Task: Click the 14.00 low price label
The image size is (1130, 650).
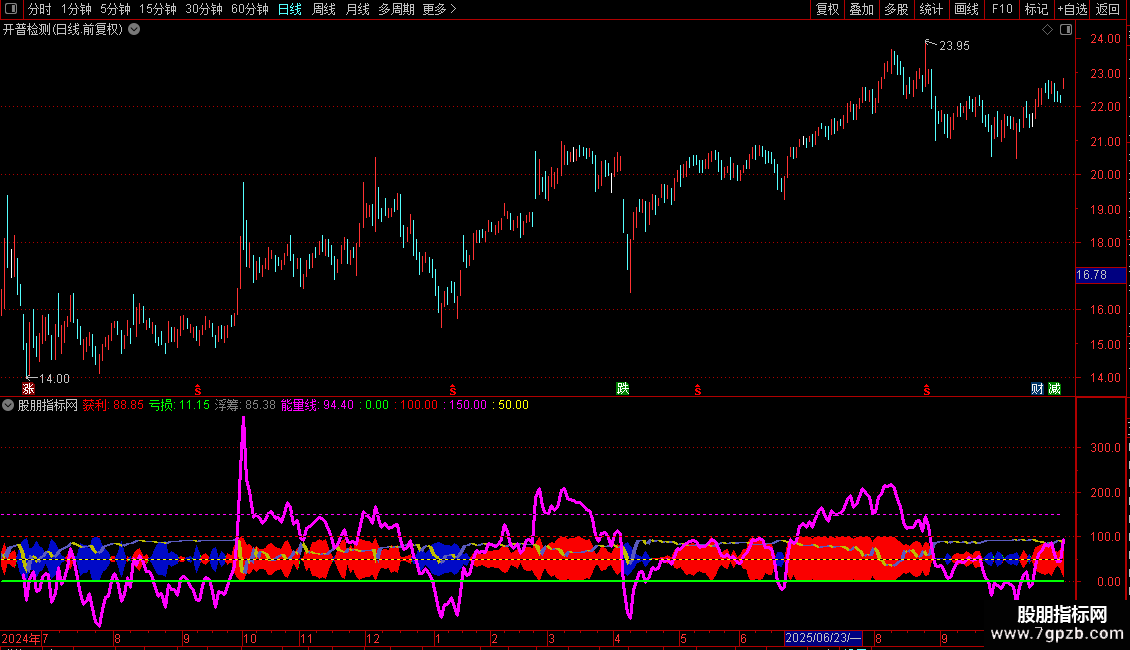Action: pos(54,378)
